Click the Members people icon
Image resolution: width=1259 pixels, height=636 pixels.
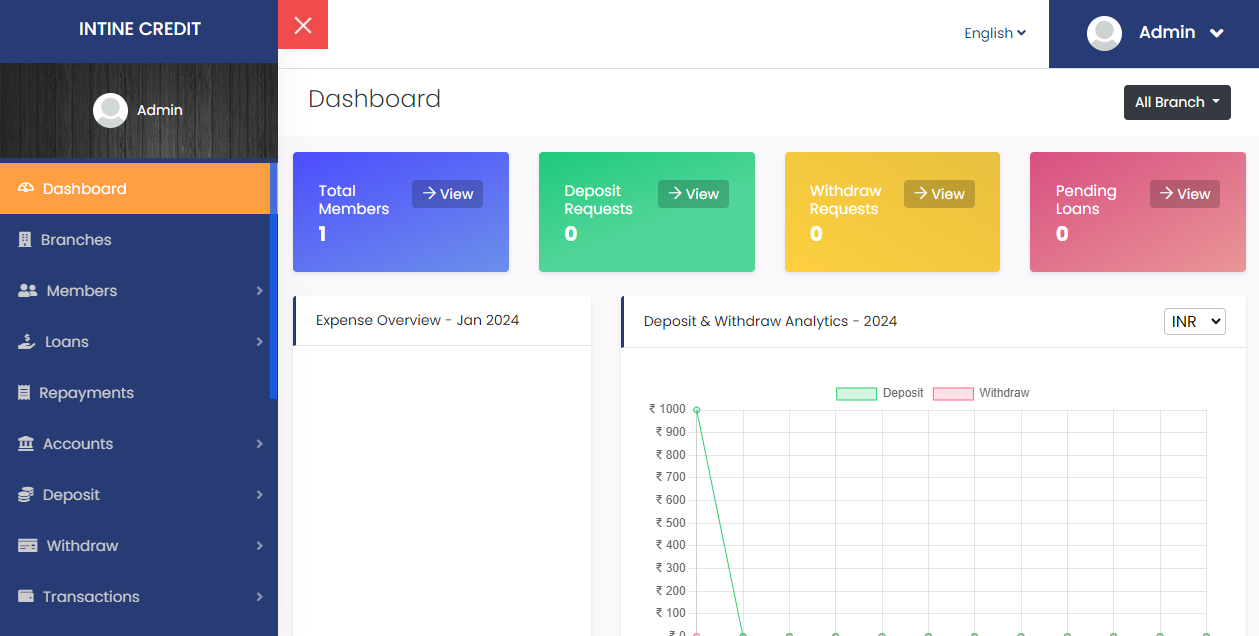coord(28,291)
